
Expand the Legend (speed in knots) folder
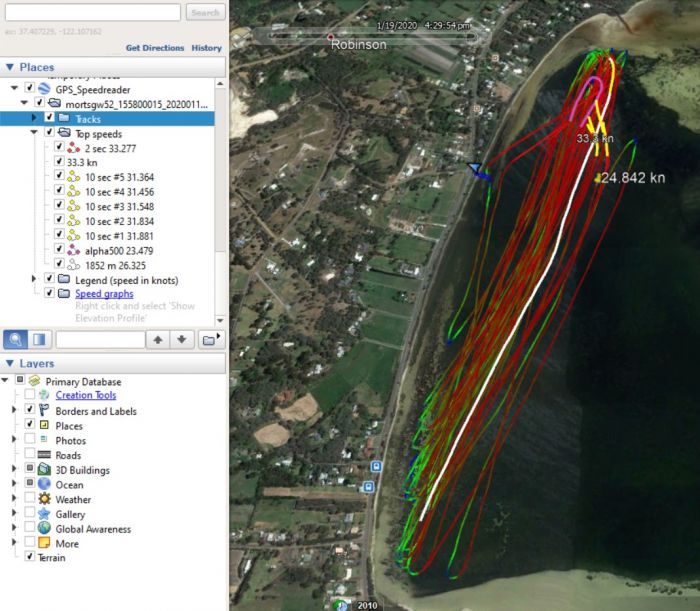pos(34,279)
